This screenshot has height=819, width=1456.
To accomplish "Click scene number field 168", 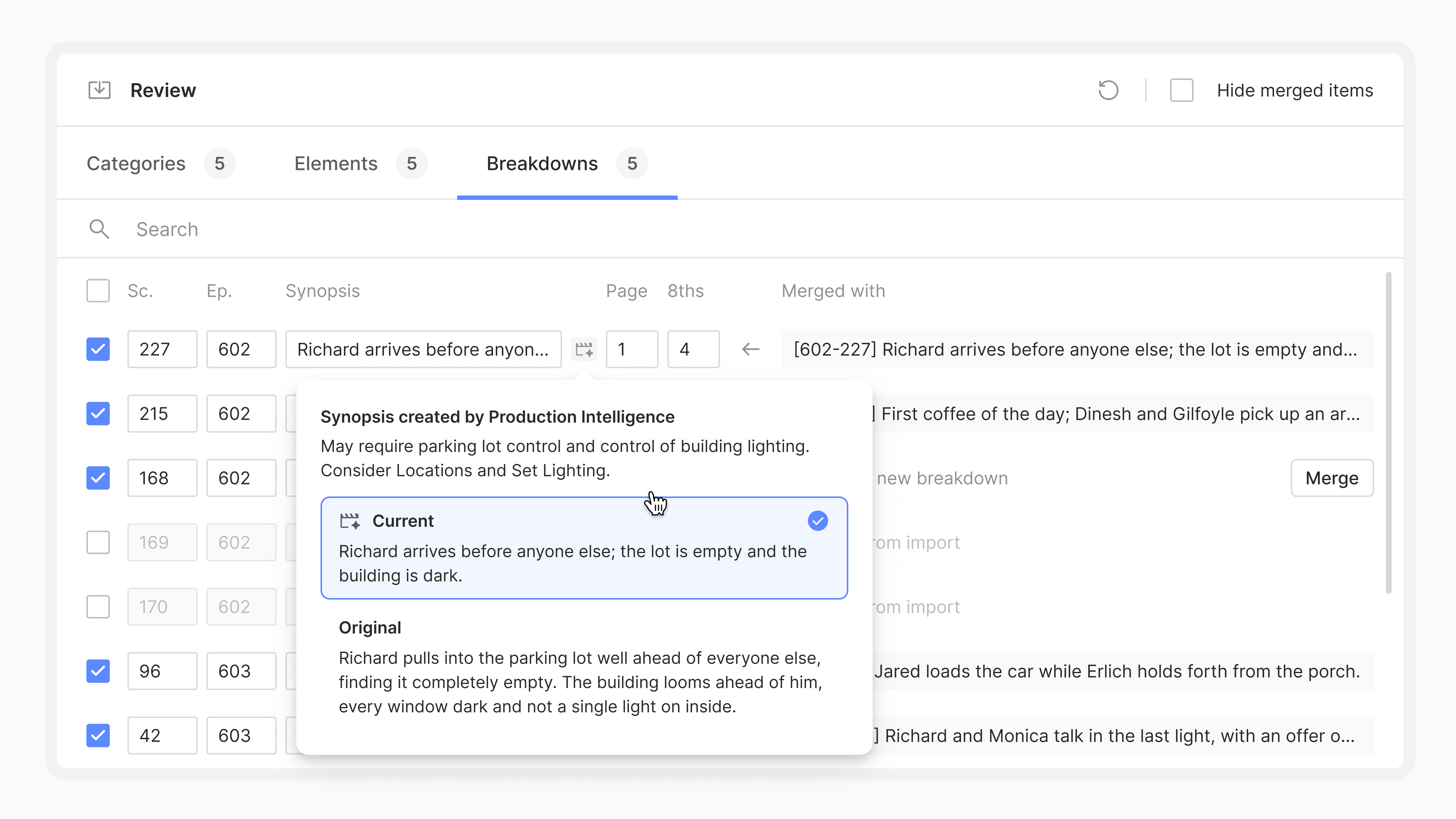I will 162,478.
